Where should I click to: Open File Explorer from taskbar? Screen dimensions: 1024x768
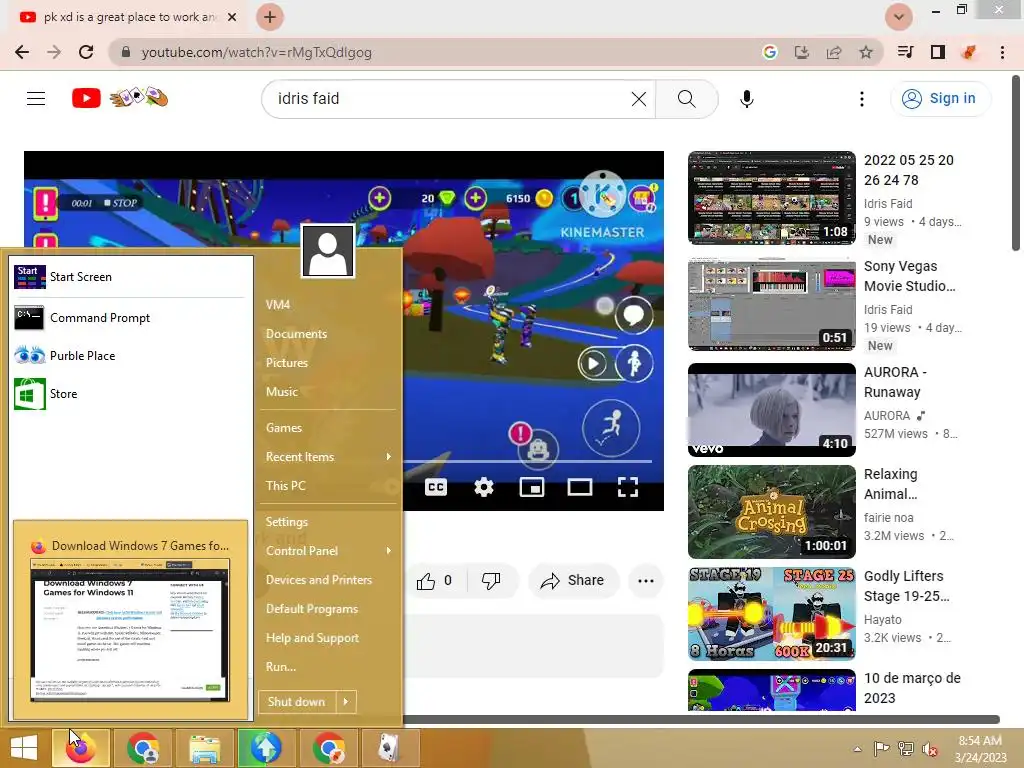(x=204, y=748)
